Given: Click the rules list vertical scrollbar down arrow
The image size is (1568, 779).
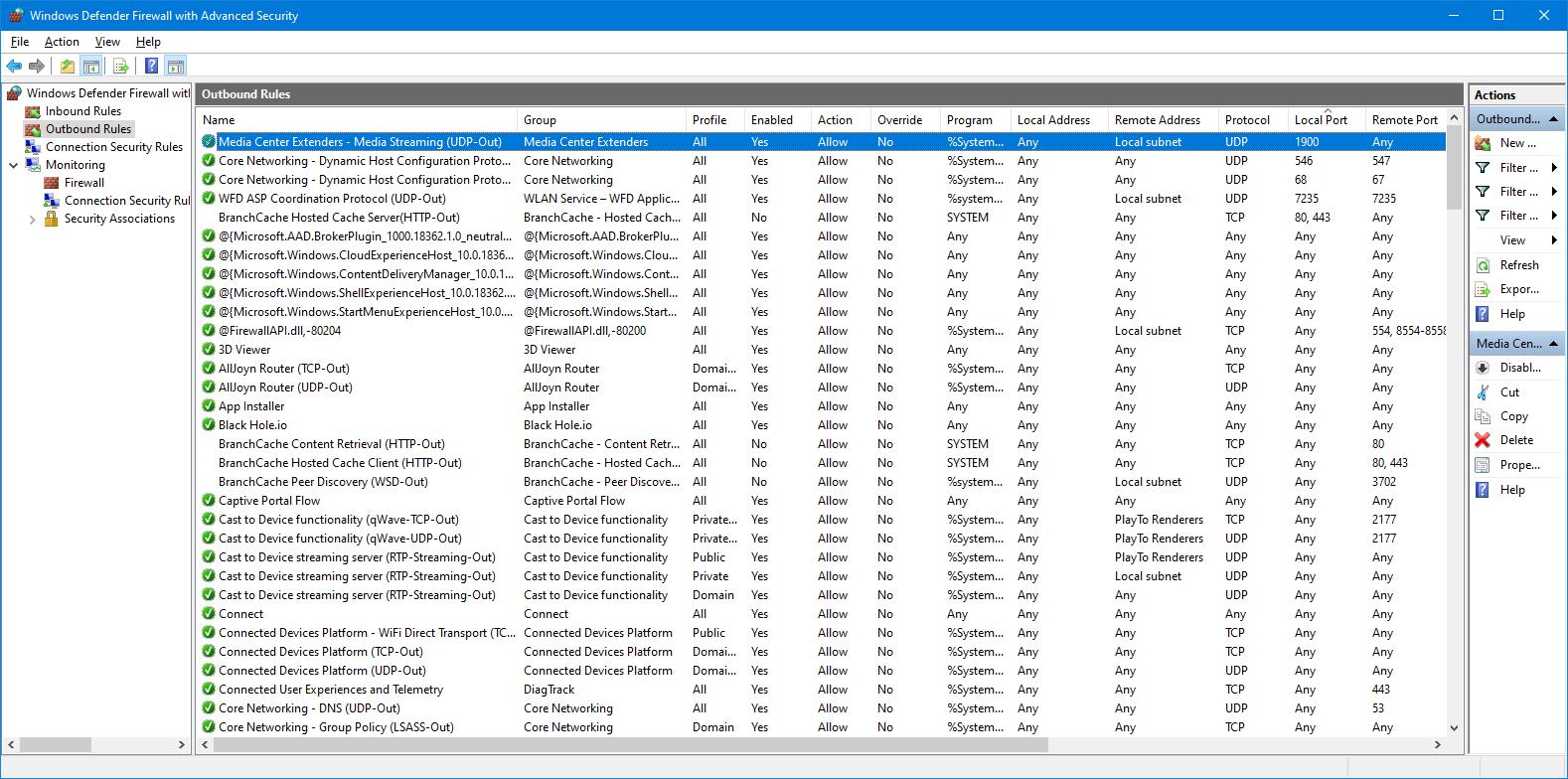Looking at the screenshot, I should (1455, 728).
